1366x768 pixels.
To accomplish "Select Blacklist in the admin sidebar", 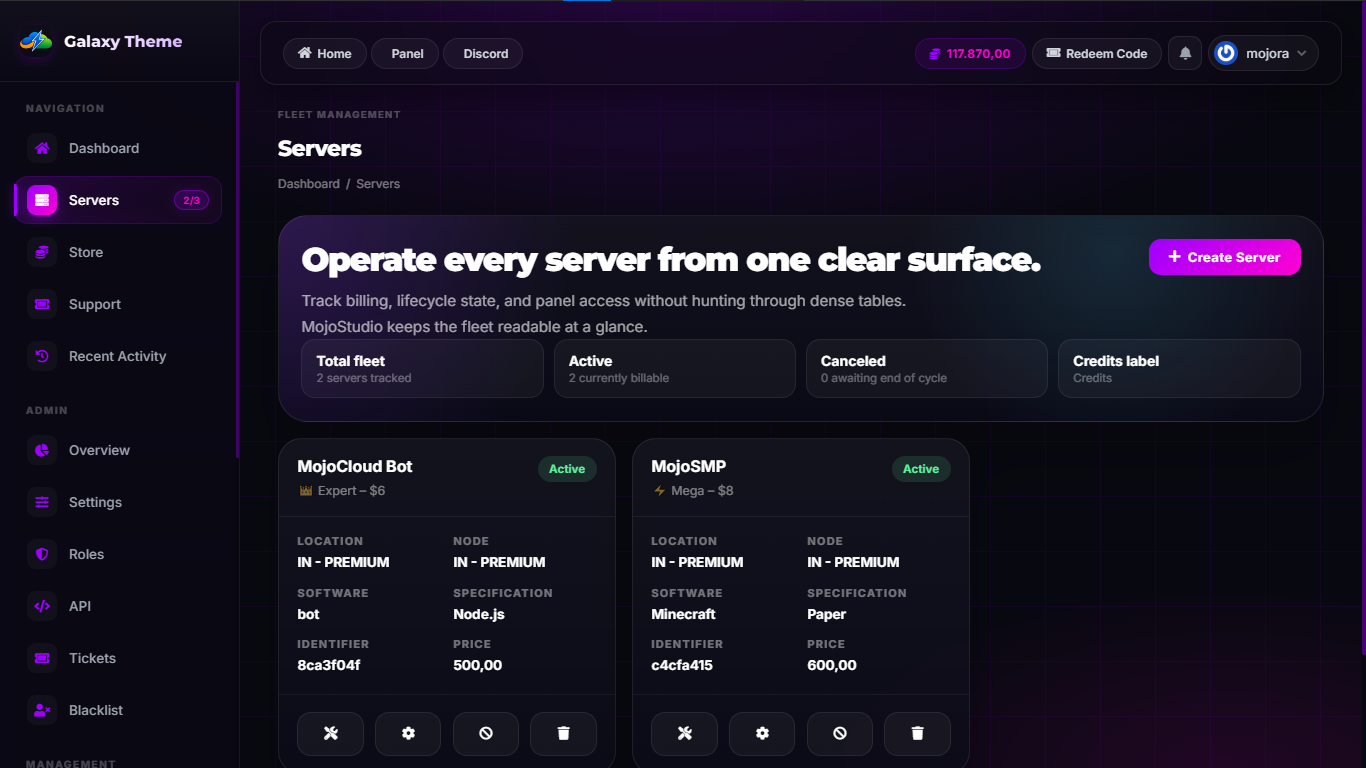I will [96, 710].
